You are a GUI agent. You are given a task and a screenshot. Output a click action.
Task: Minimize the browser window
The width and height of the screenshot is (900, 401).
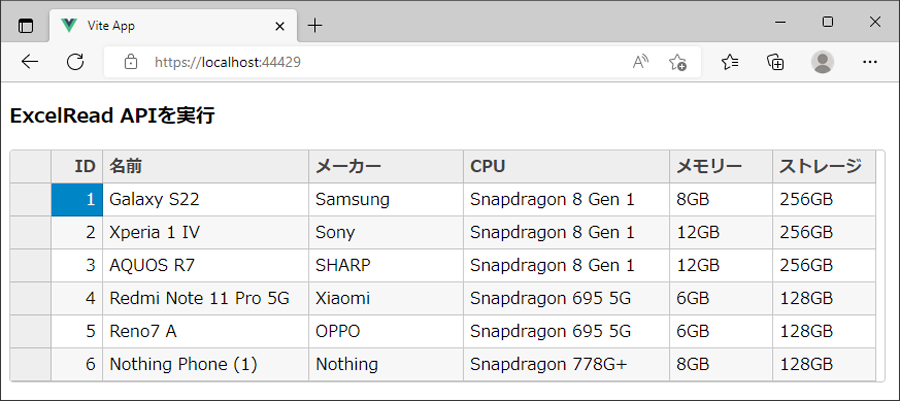(780, 22)
